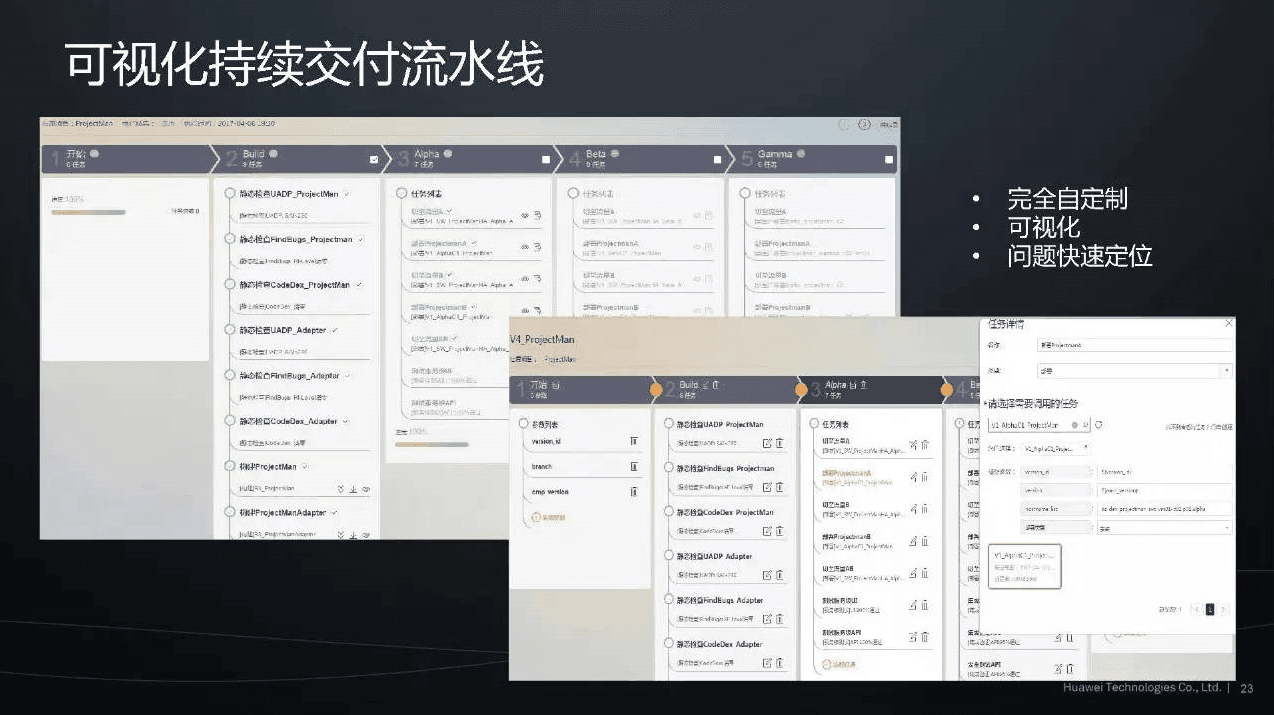Expand 静态检查CodeDex_ProjectMan task chevron in back window
Screen dimensions: 1274x715
pos(358,284)
